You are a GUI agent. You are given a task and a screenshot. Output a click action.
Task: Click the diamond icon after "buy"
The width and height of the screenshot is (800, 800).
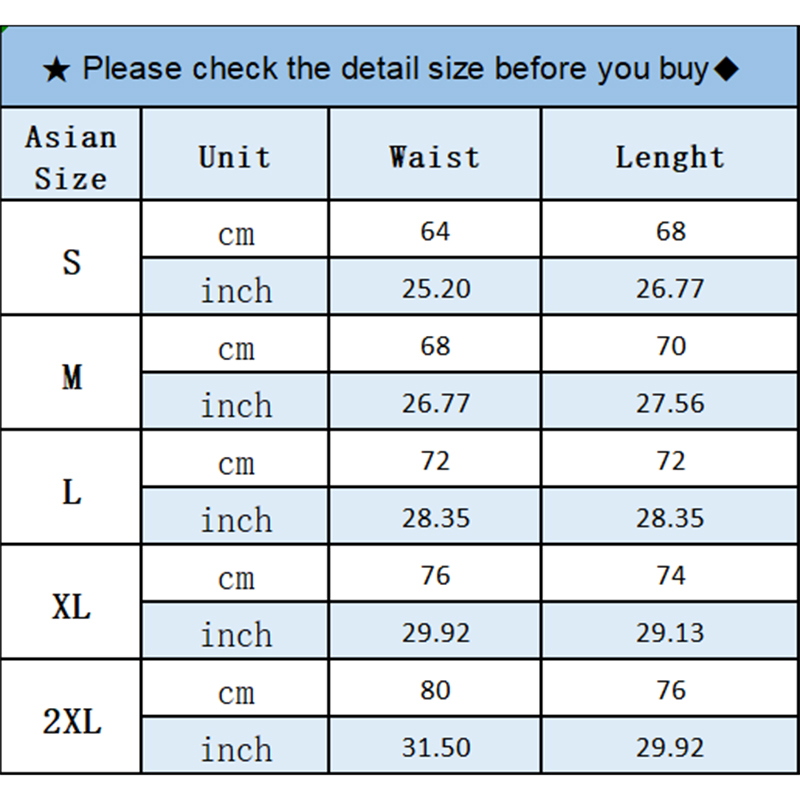click(727, 69)
